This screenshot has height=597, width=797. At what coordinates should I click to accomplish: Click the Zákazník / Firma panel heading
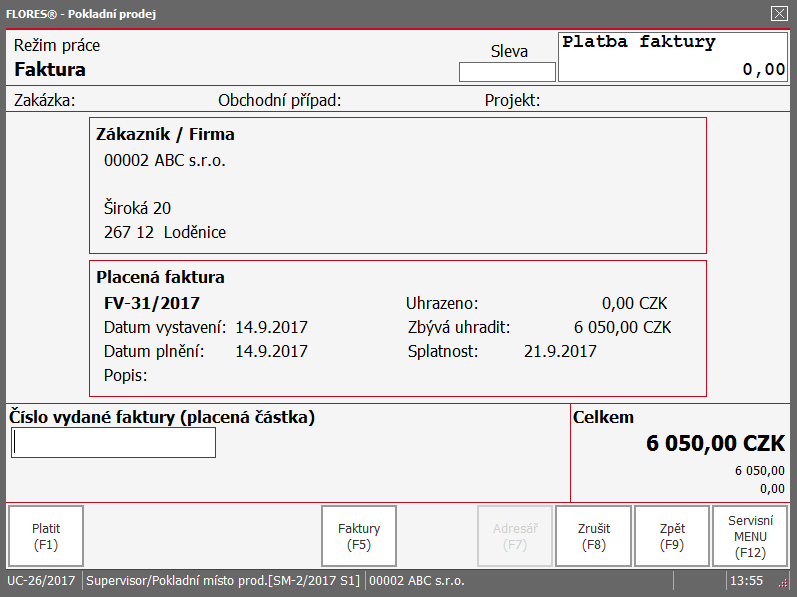click(x=165, y=134)
